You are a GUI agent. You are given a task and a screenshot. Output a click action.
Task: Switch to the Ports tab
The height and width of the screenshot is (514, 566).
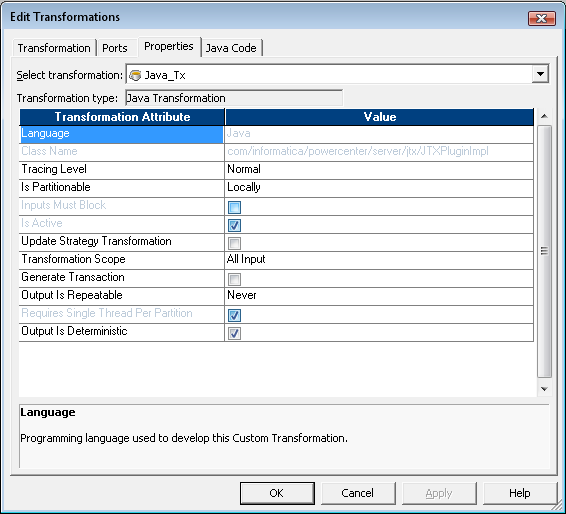115,48
